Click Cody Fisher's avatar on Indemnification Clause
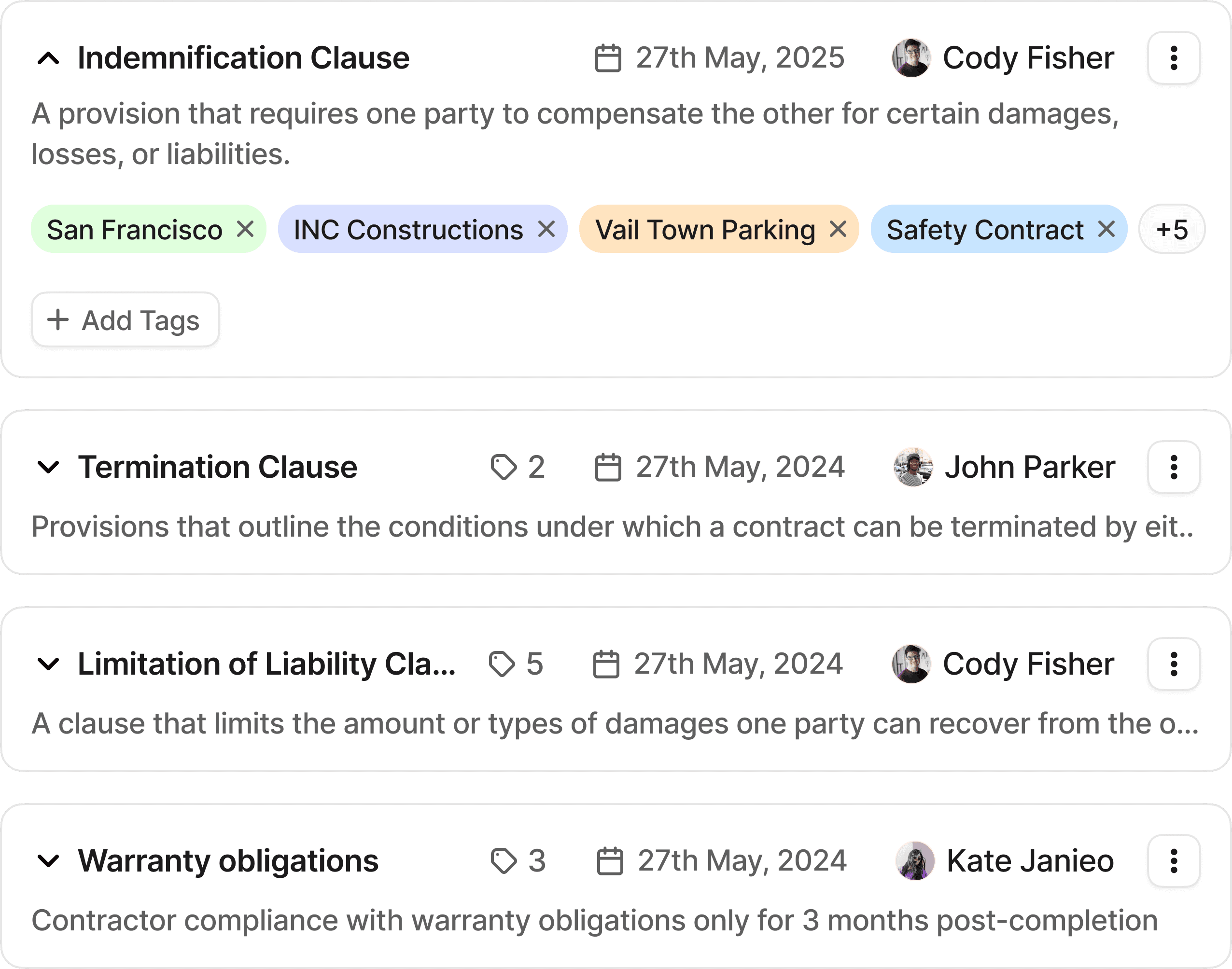This screenshot has height=969, width=1232. (x=911, y=58)
